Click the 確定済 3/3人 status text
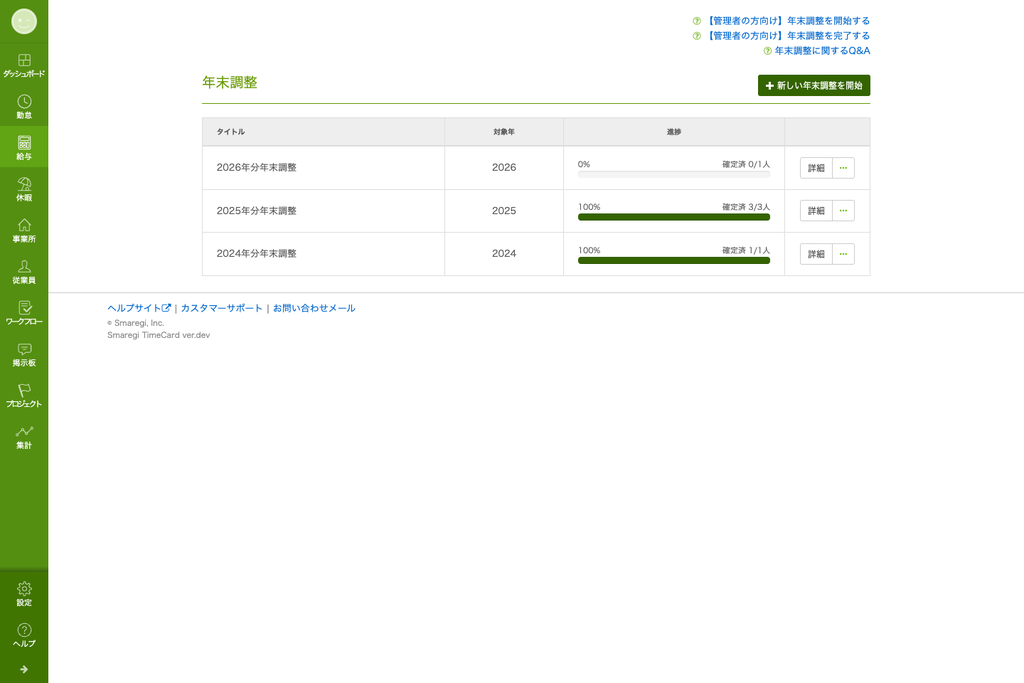 click(x=746, y=207)
